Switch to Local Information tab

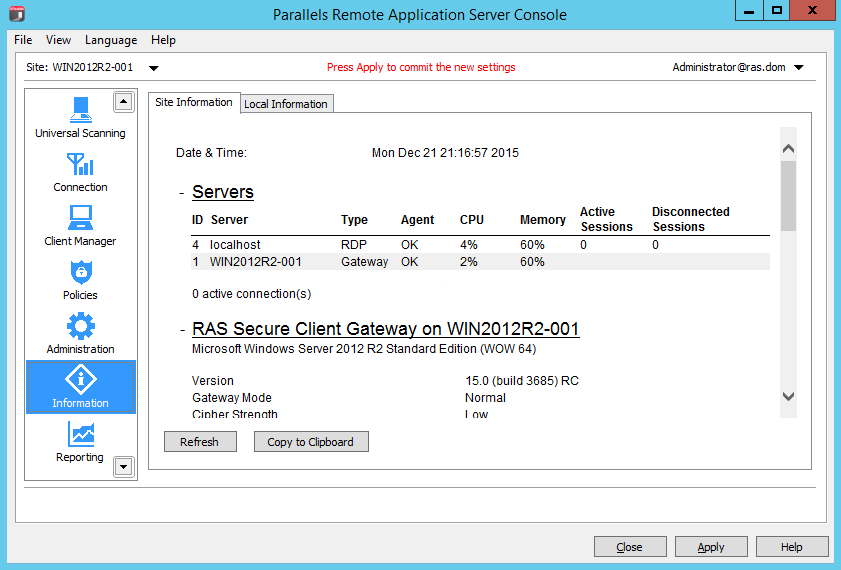[x=286, y=104]
